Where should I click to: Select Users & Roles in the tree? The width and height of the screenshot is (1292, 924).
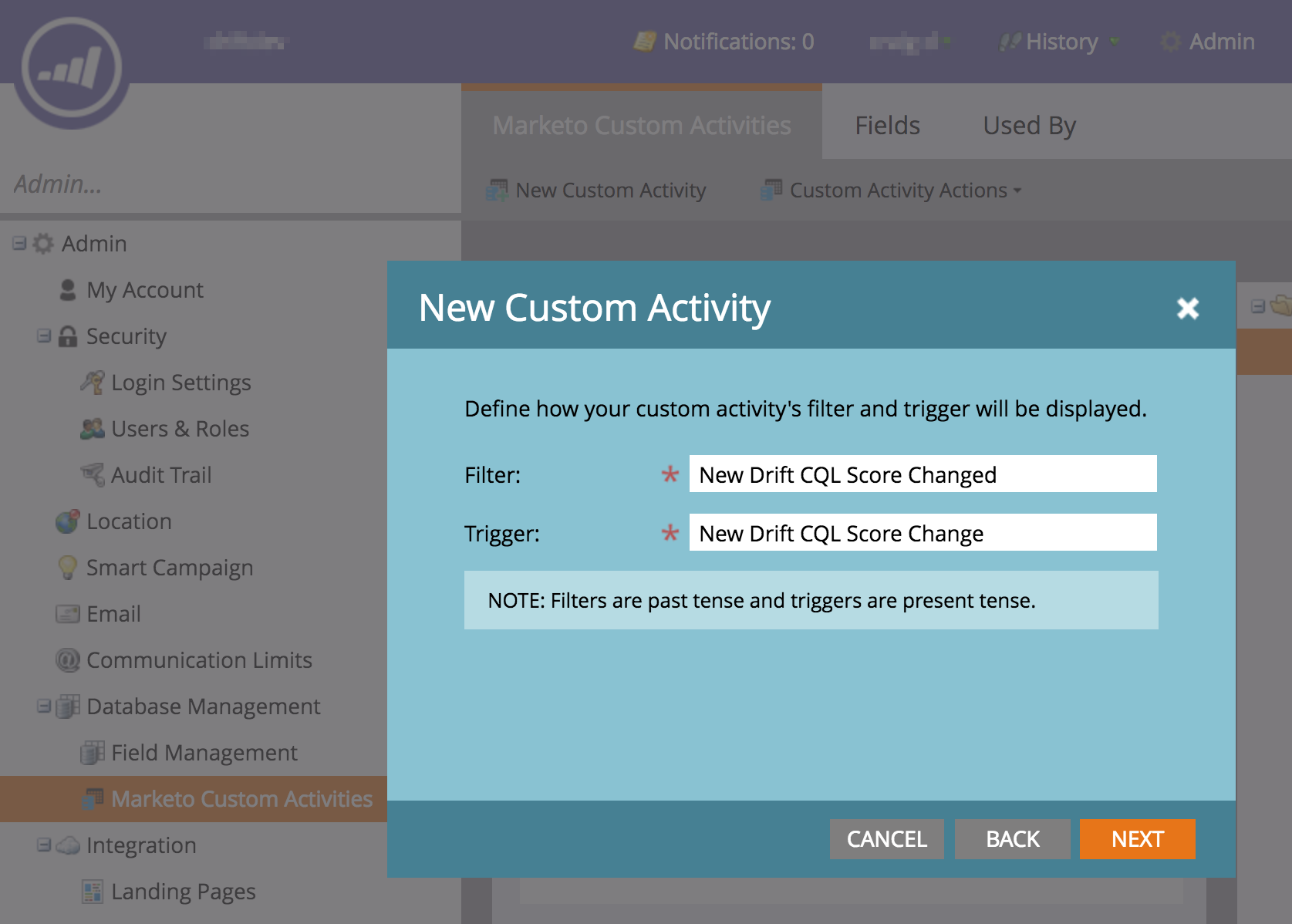[x=180, y=429]
